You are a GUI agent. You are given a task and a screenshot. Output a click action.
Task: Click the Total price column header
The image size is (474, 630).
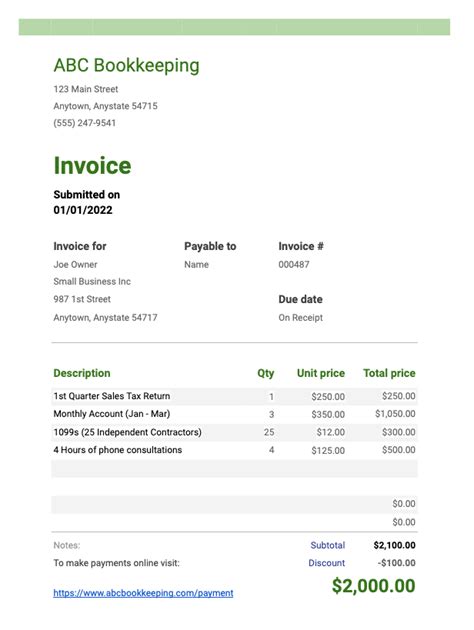(389, 373)
